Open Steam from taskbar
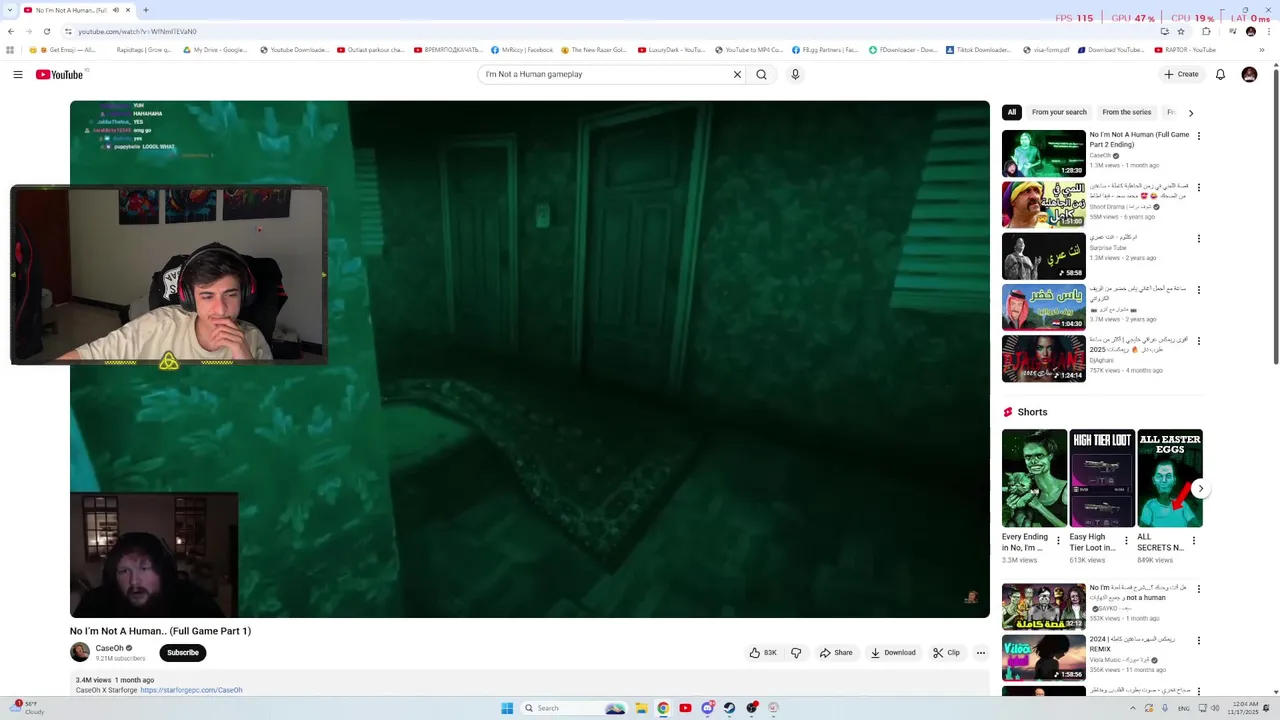1280x720 pixels. coord(729,708)
